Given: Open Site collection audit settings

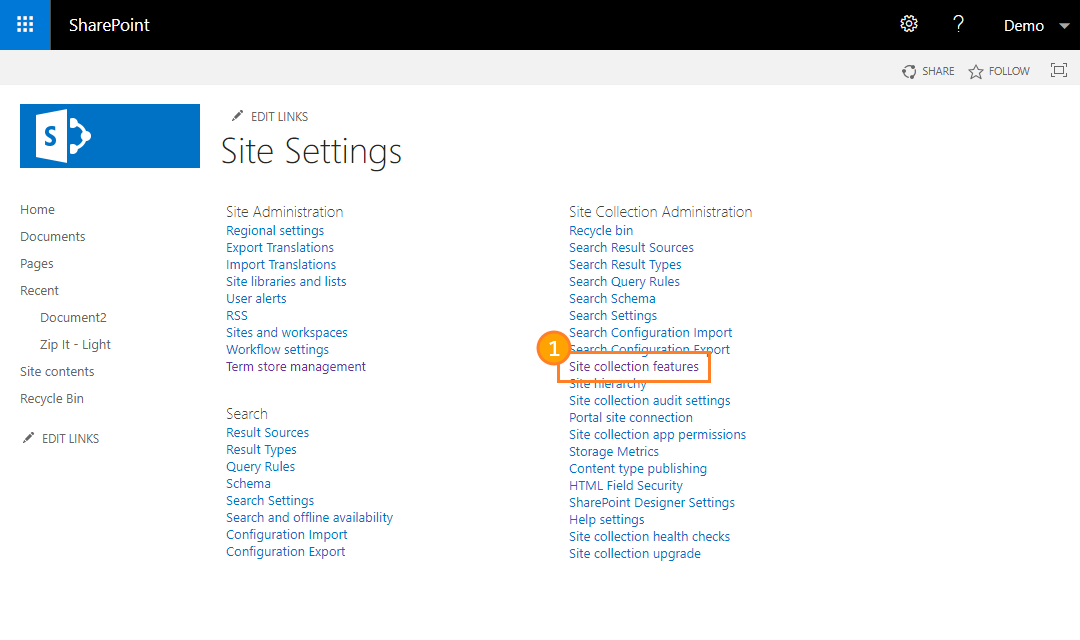Looking at the screenshot, I should tap(650, 400).
